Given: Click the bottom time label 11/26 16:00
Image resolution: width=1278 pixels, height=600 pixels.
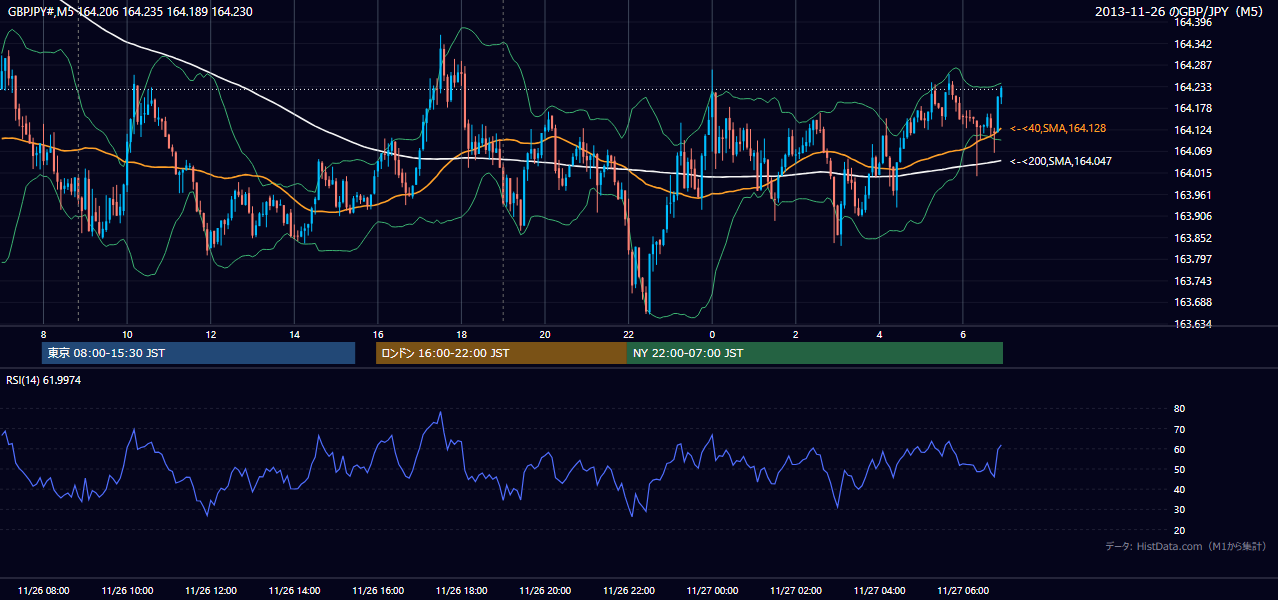Looking at the screenshot, I should click(378, 591).
